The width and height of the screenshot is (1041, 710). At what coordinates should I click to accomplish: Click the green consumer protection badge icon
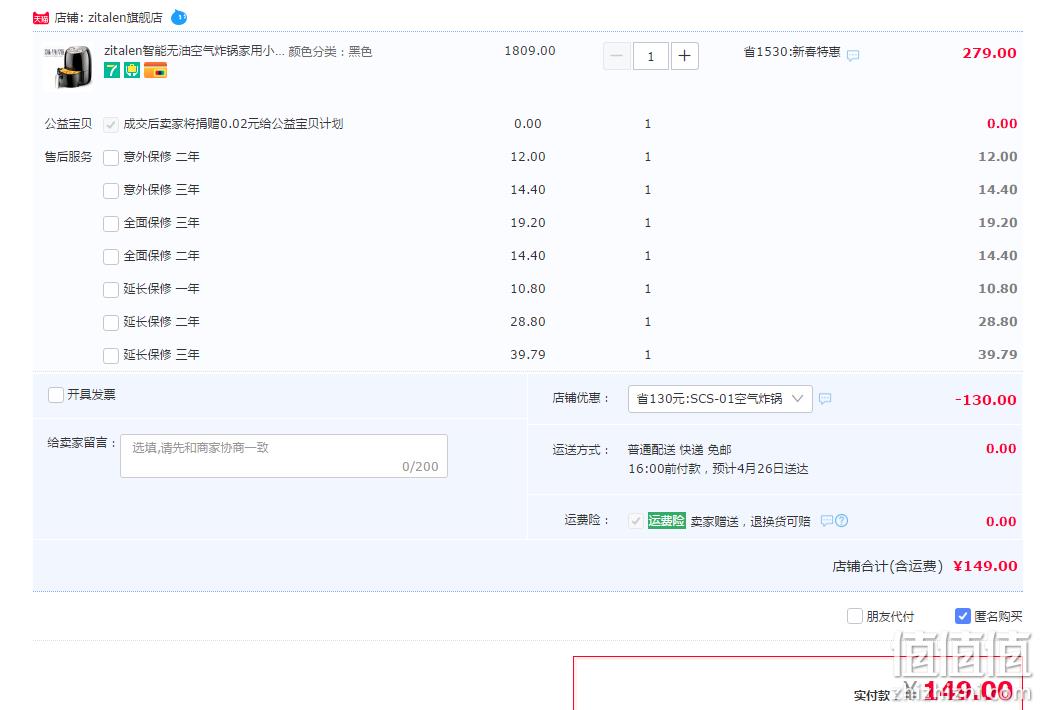pos(132,70)
